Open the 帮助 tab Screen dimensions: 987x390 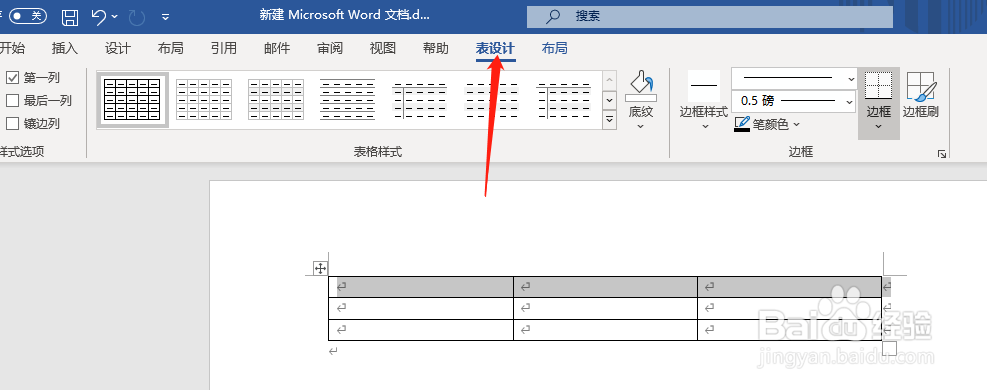(436, 48)
